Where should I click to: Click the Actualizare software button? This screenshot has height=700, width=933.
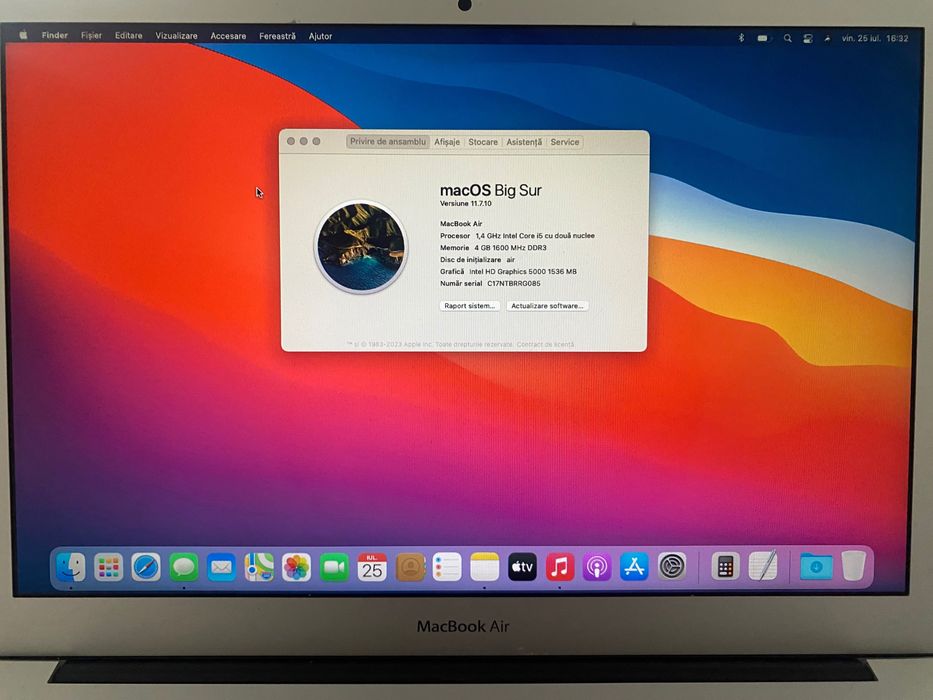pyautogui.click(x=547, y=306)
